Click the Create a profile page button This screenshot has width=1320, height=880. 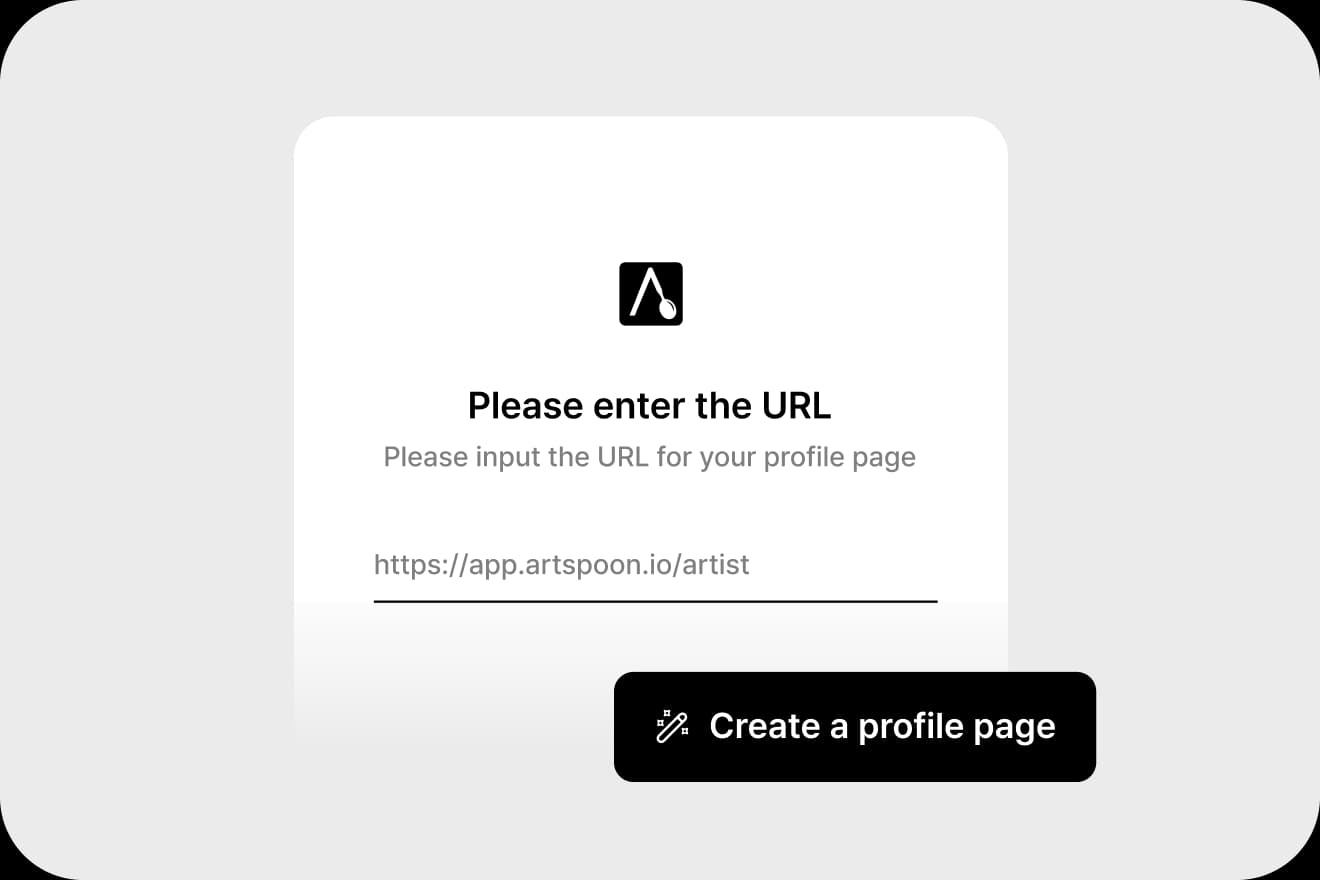(x=855, y=726)
